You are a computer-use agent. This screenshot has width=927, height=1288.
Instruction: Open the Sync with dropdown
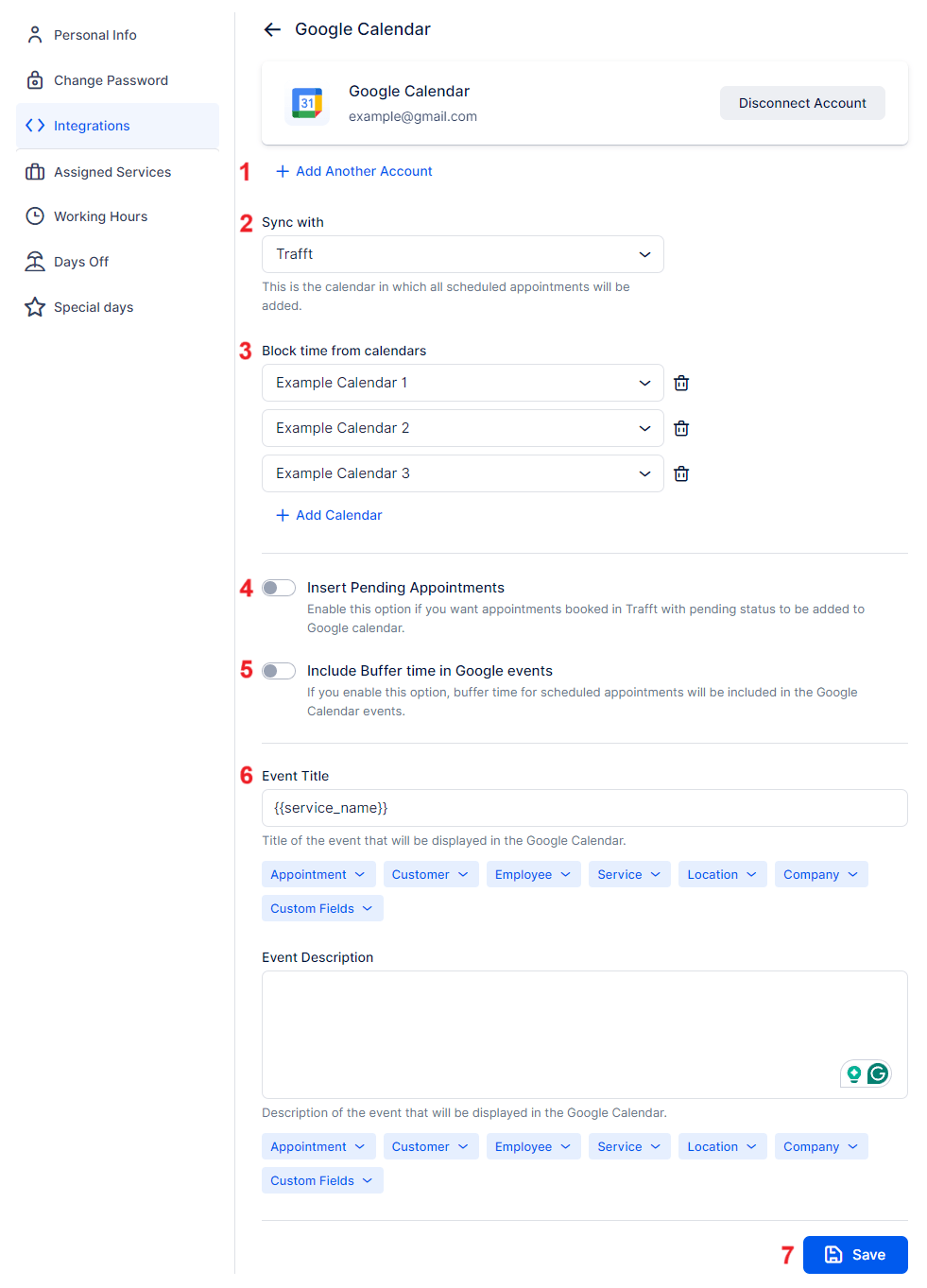tap(462, 253)
